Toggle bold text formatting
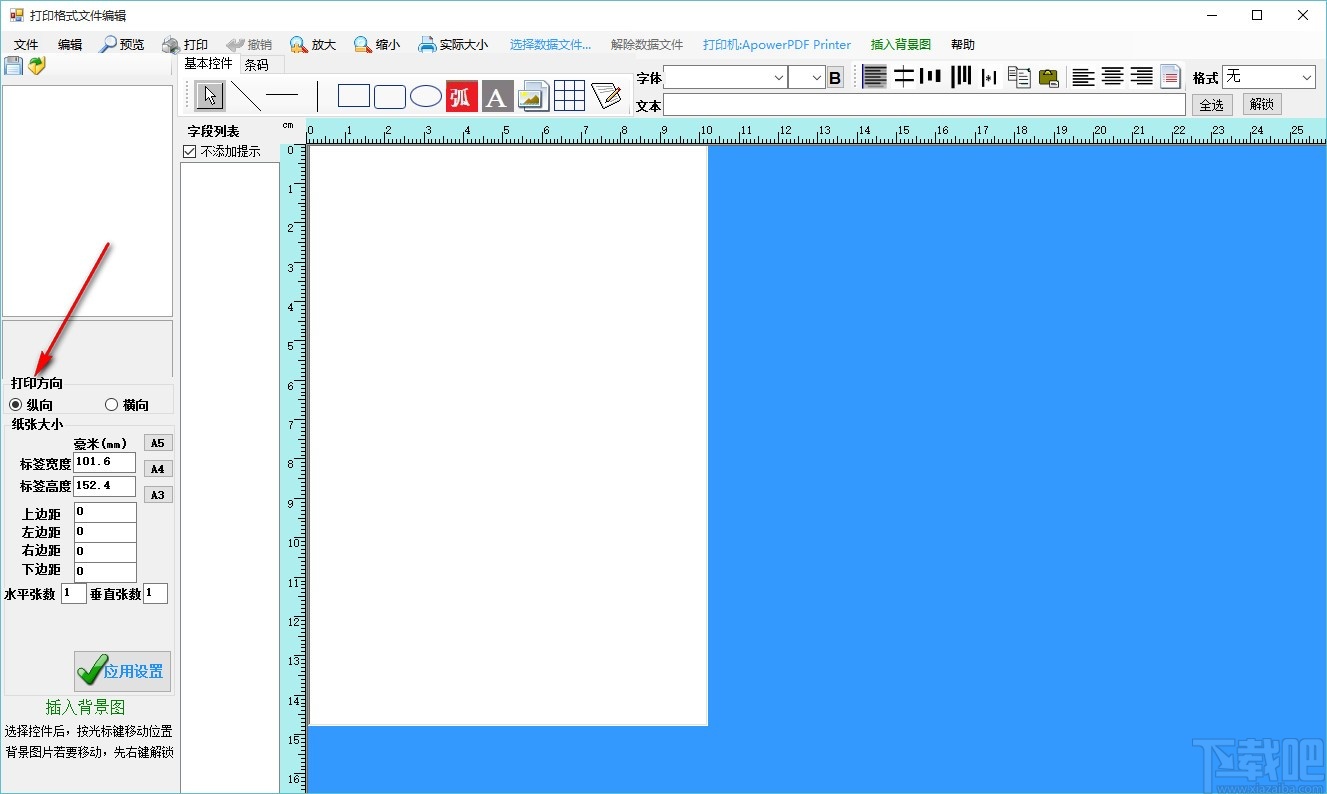 835,77
